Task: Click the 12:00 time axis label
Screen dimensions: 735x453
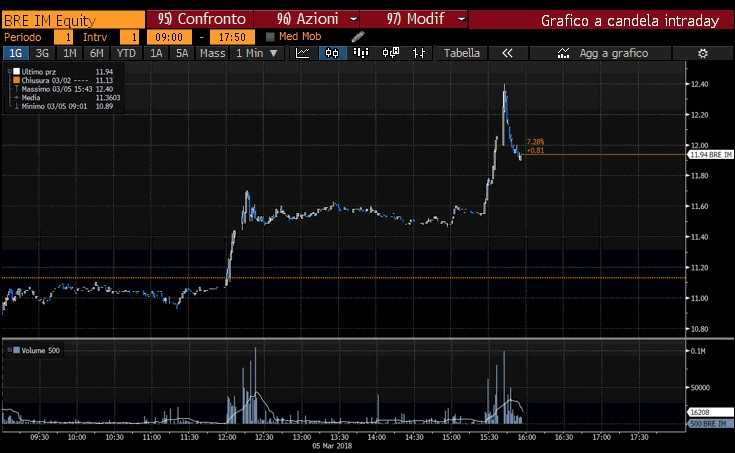Action: pos(227,437)
